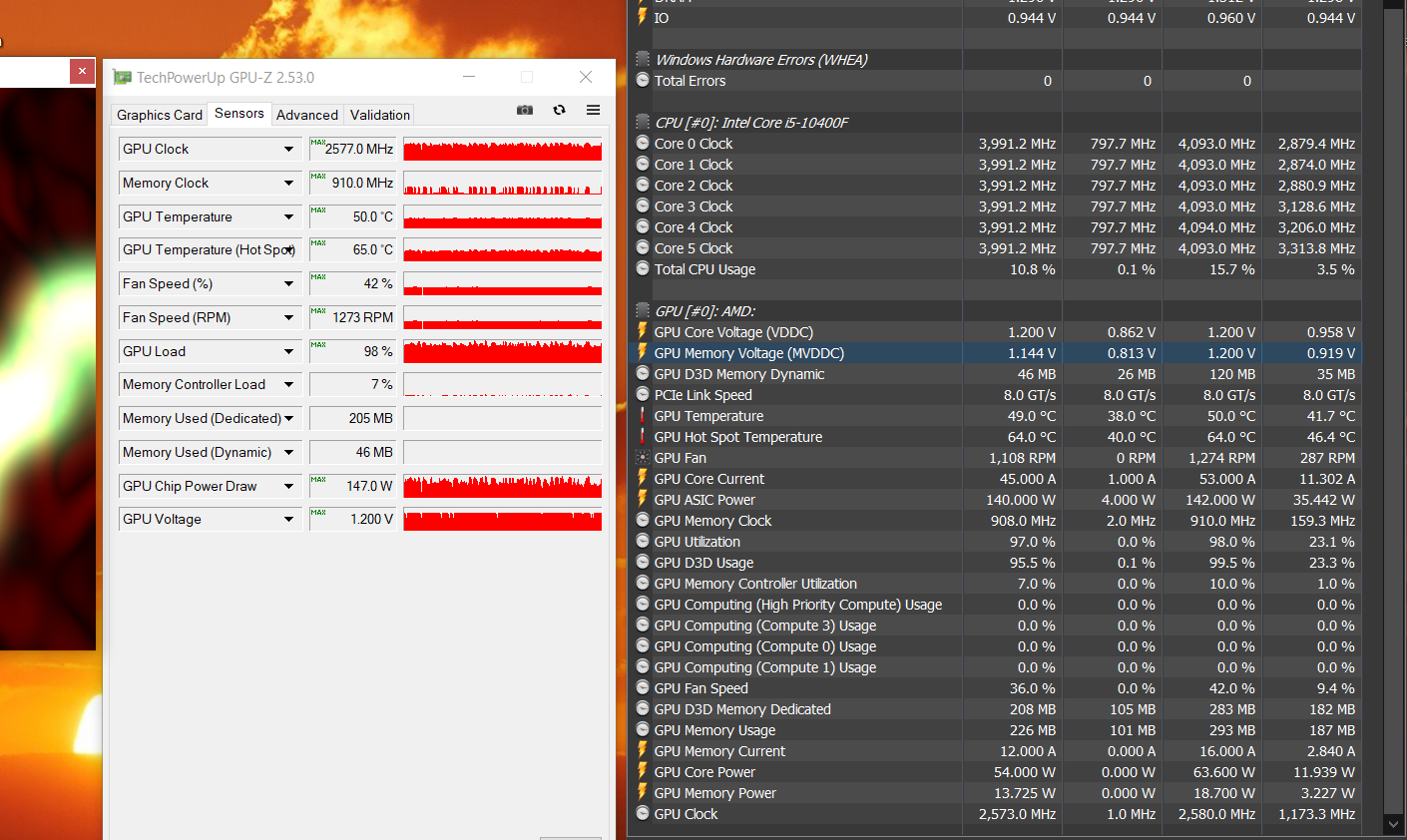This screenshot has width=1407, height=840.
Task: Click the 'GPU D3D Usage' row label
Action: 703,563
